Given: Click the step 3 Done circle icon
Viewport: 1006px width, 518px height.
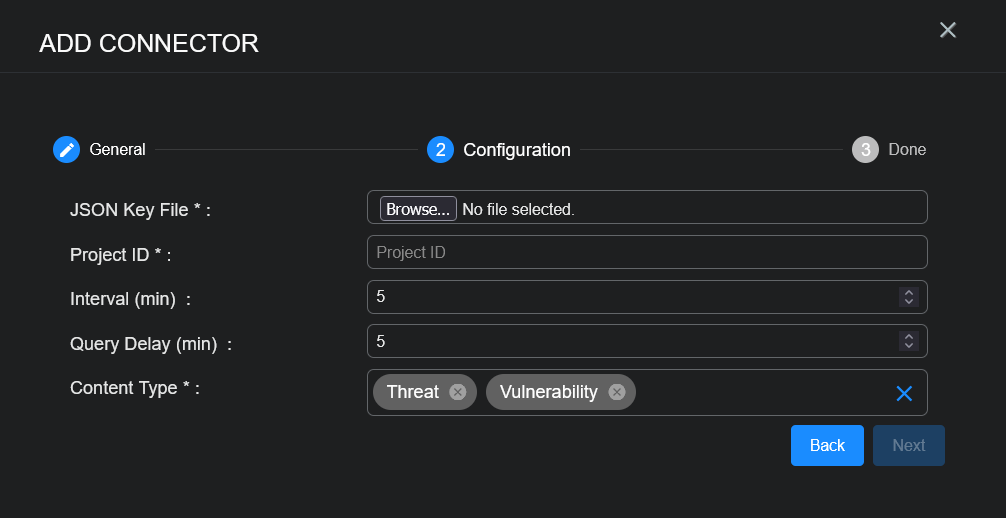Looking at the screenshot, I should 865,150.
